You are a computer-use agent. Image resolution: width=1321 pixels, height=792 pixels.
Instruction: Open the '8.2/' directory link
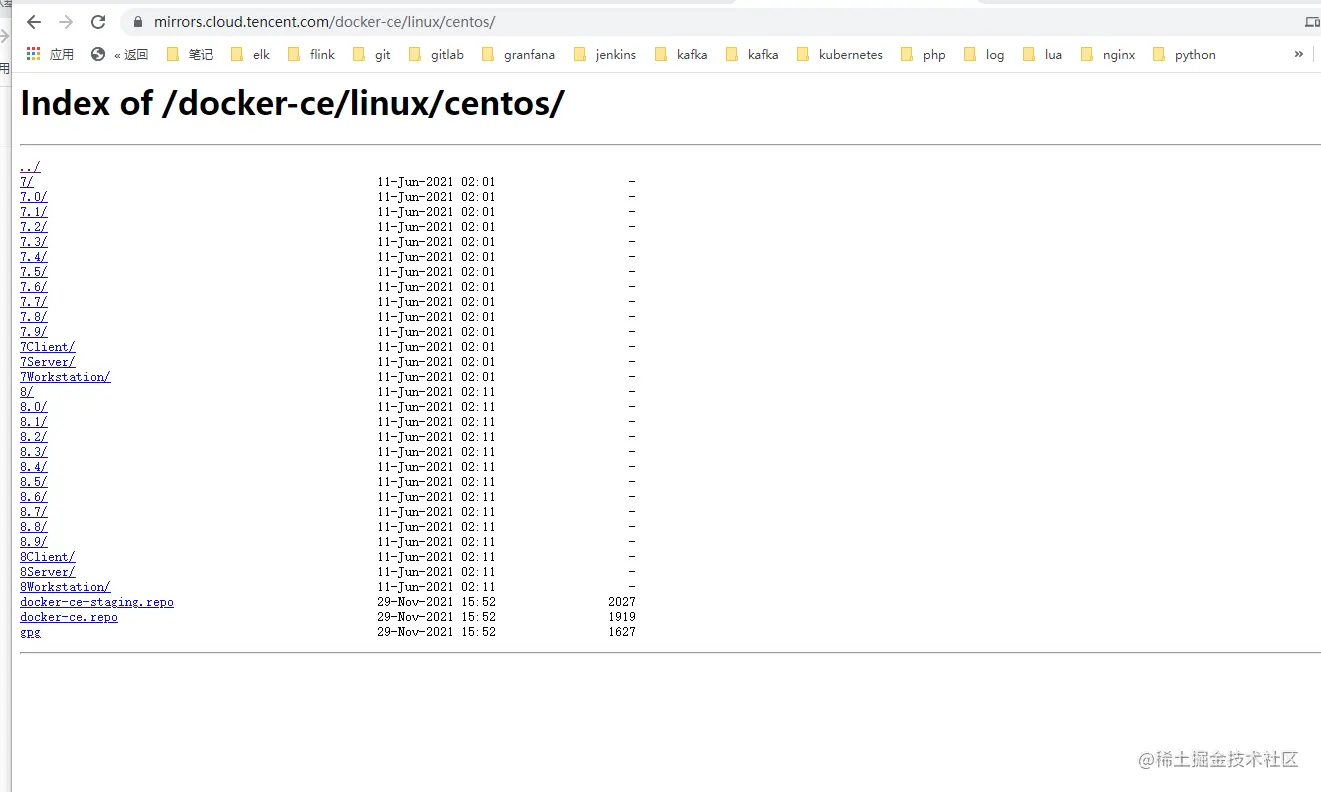coord(33,437)
